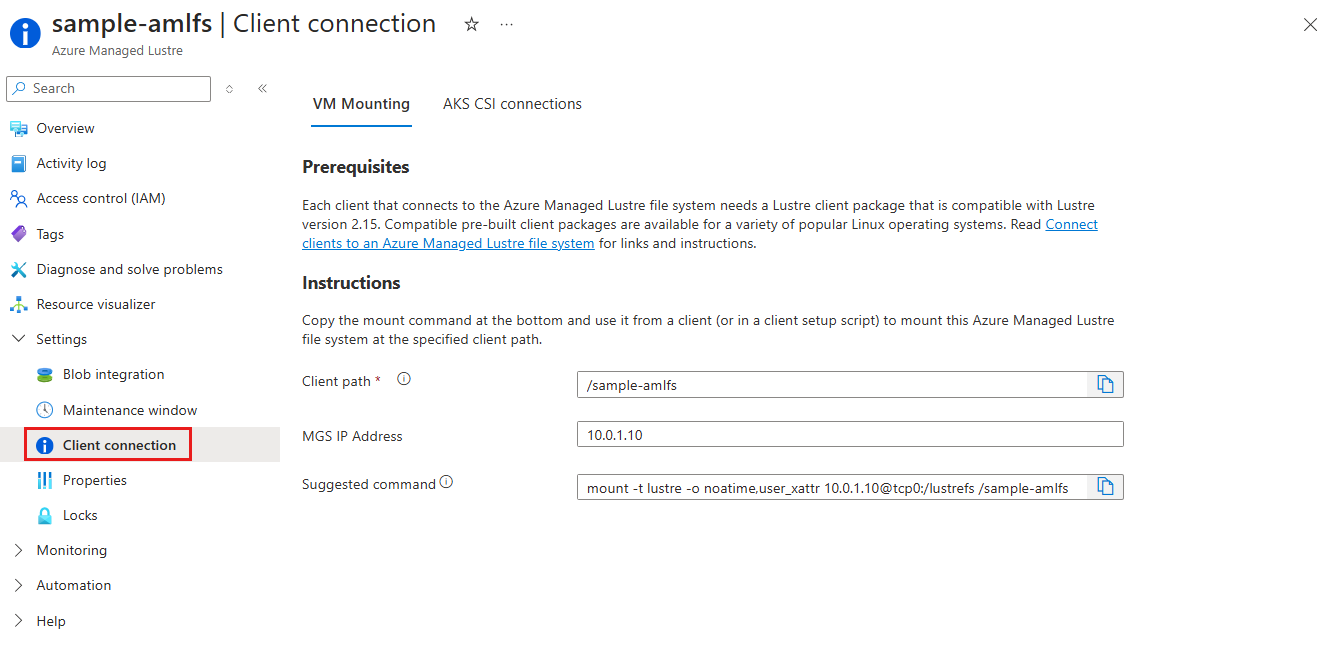Copy the suggested mount command
The image size is (1334, 656).
click(1105, 486)
